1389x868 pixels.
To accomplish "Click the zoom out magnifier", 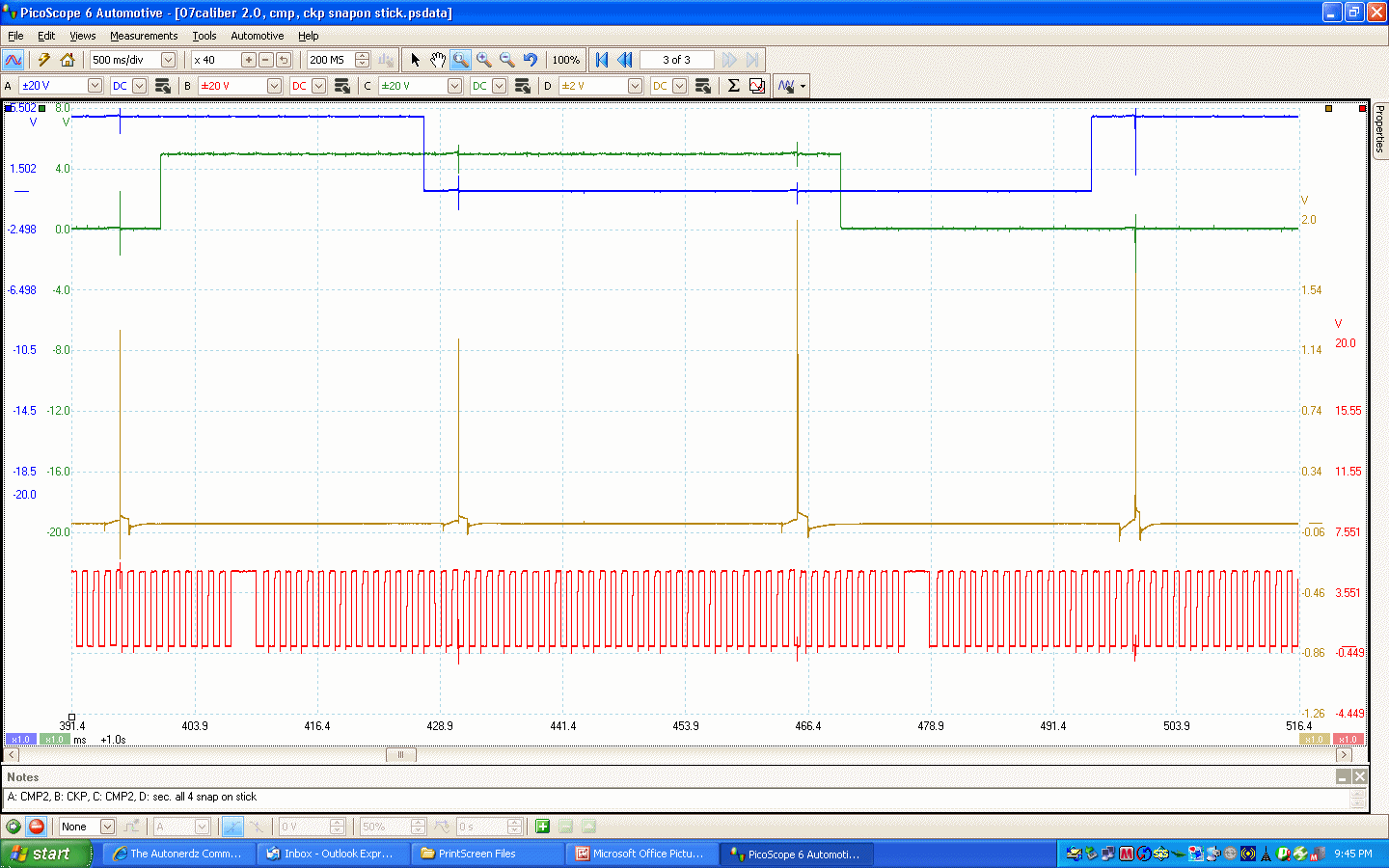I will point(507,60).
